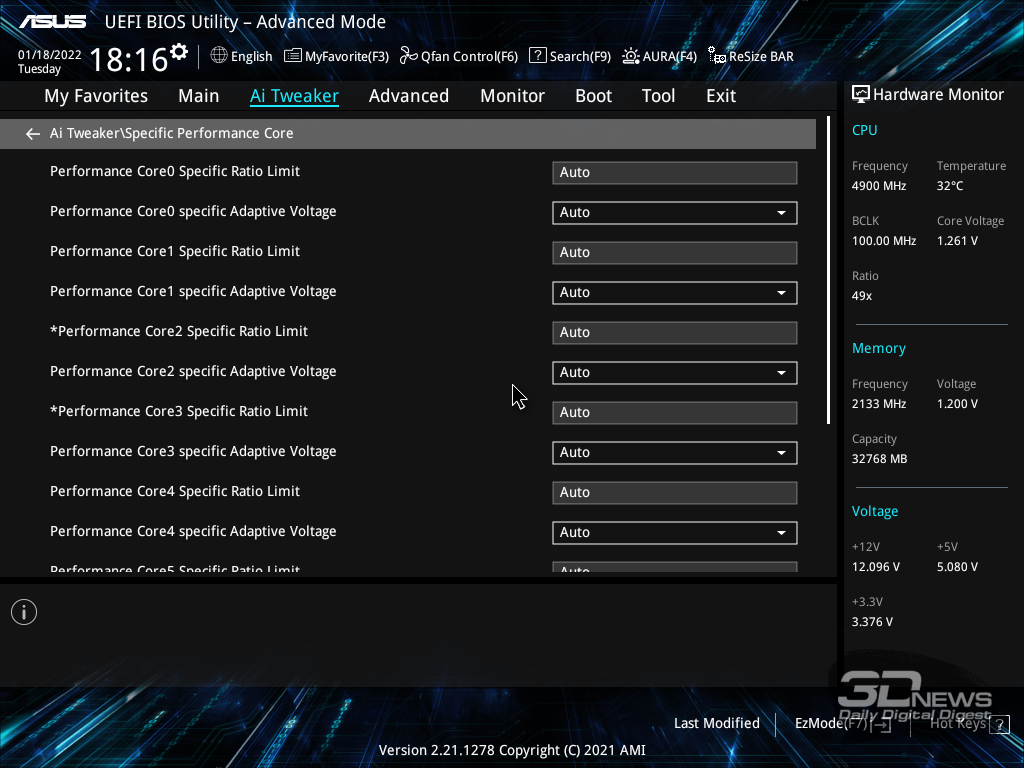
Task: Click the Core Voltage value 1.261 V
Action: 957,241
